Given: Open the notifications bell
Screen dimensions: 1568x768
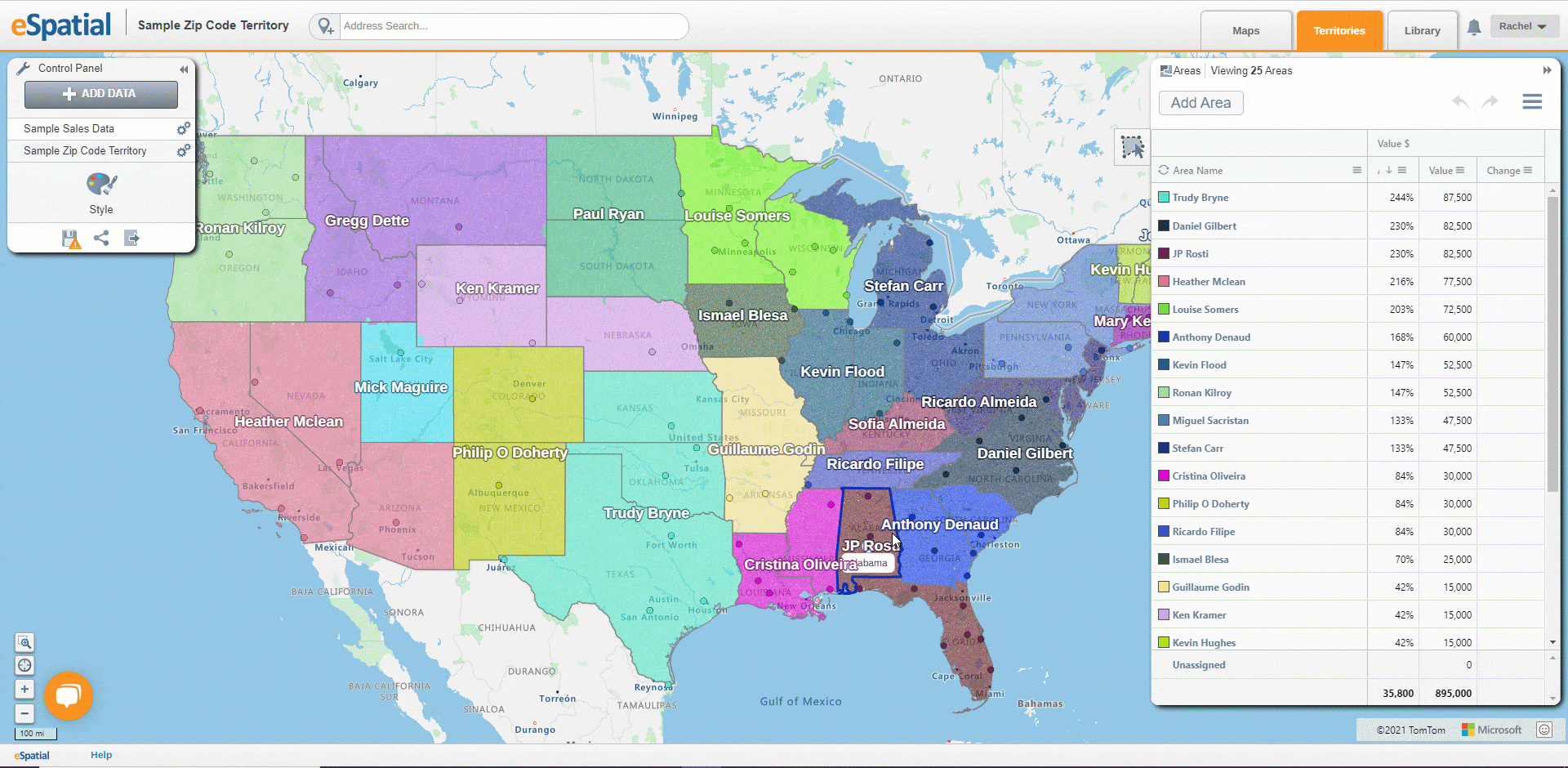Looking at the screenshot, I should (1473, 27).
